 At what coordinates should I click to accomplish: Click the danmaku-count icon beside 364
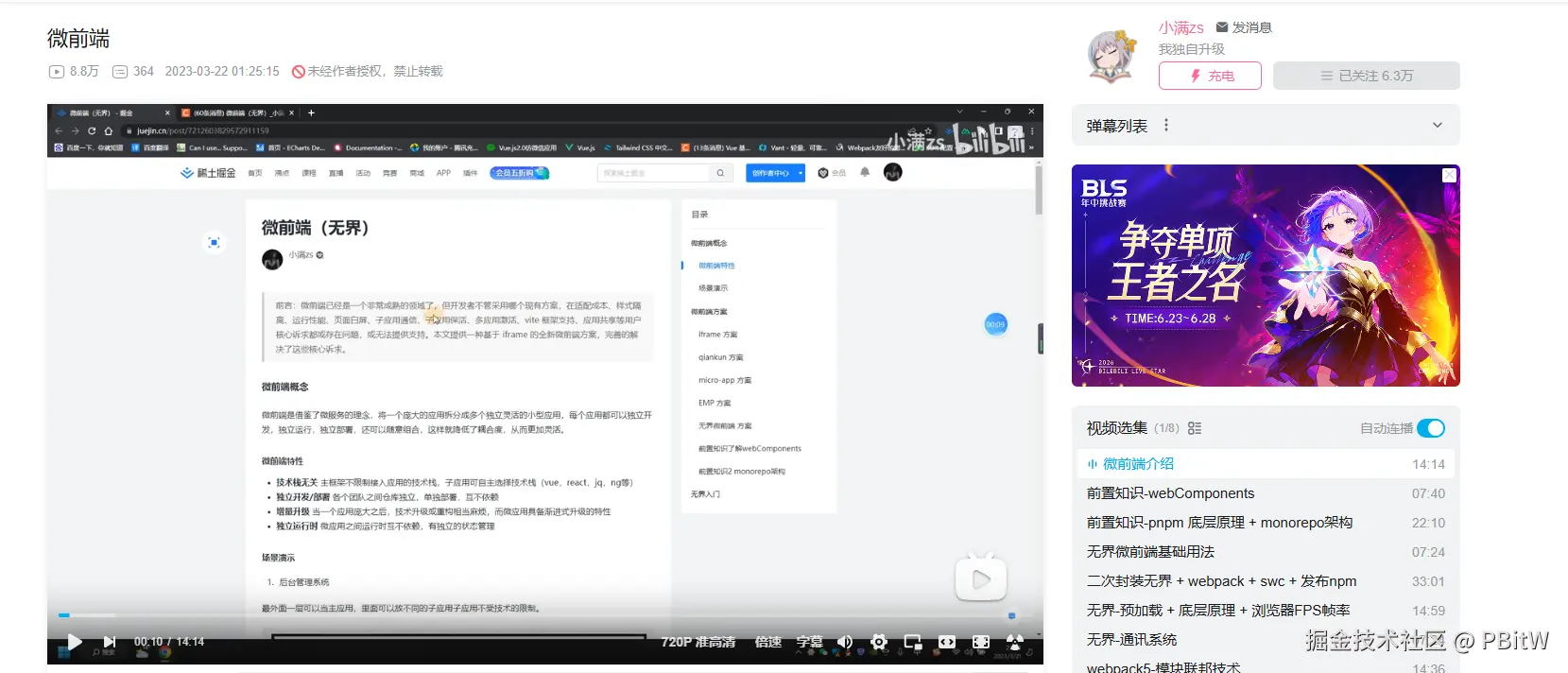(120, 71)
